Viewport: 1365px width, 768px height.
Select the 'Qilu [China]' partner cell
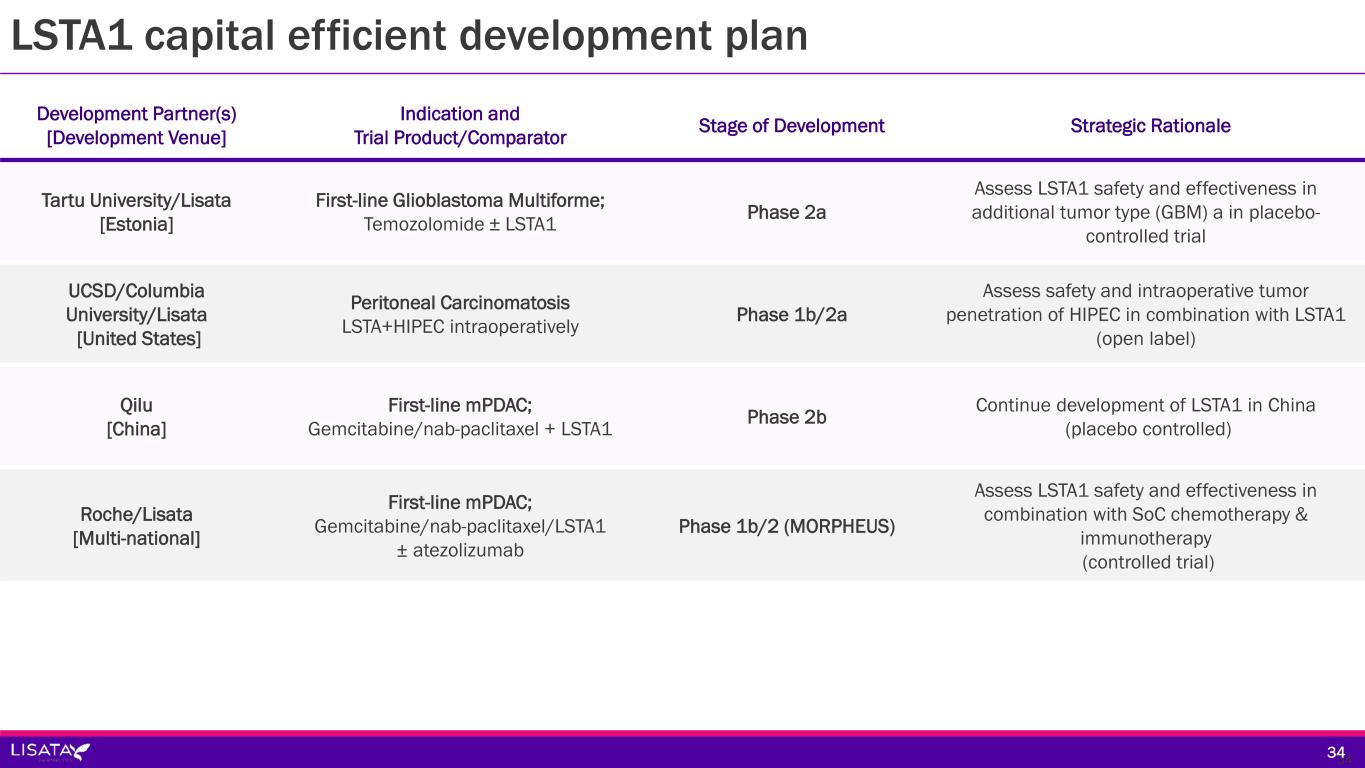click(x=136, y=417)
